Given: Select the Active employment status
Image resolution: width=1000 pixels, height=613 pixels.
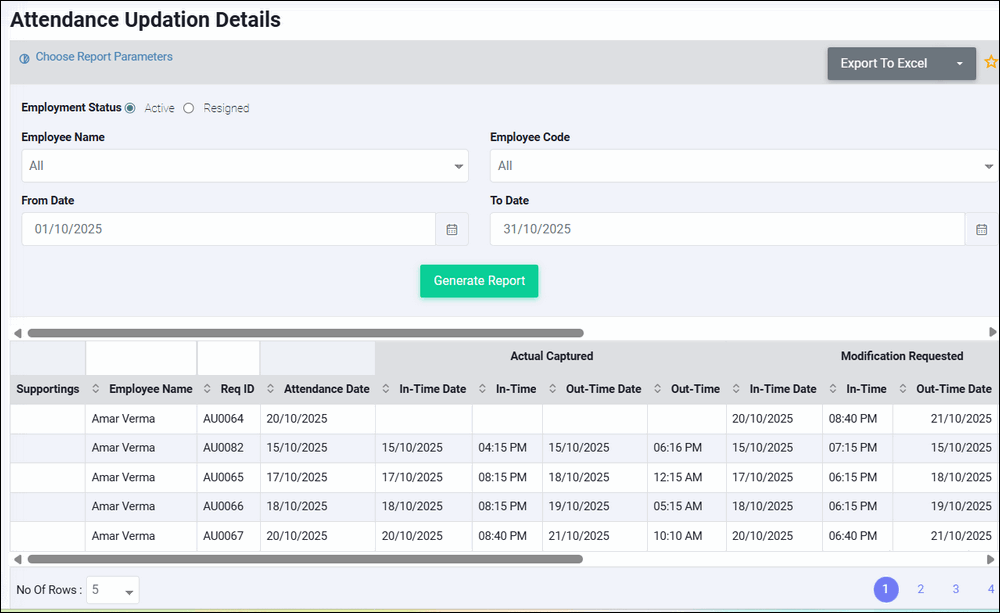Looking at the screenshot, I should tap(130, 108).
